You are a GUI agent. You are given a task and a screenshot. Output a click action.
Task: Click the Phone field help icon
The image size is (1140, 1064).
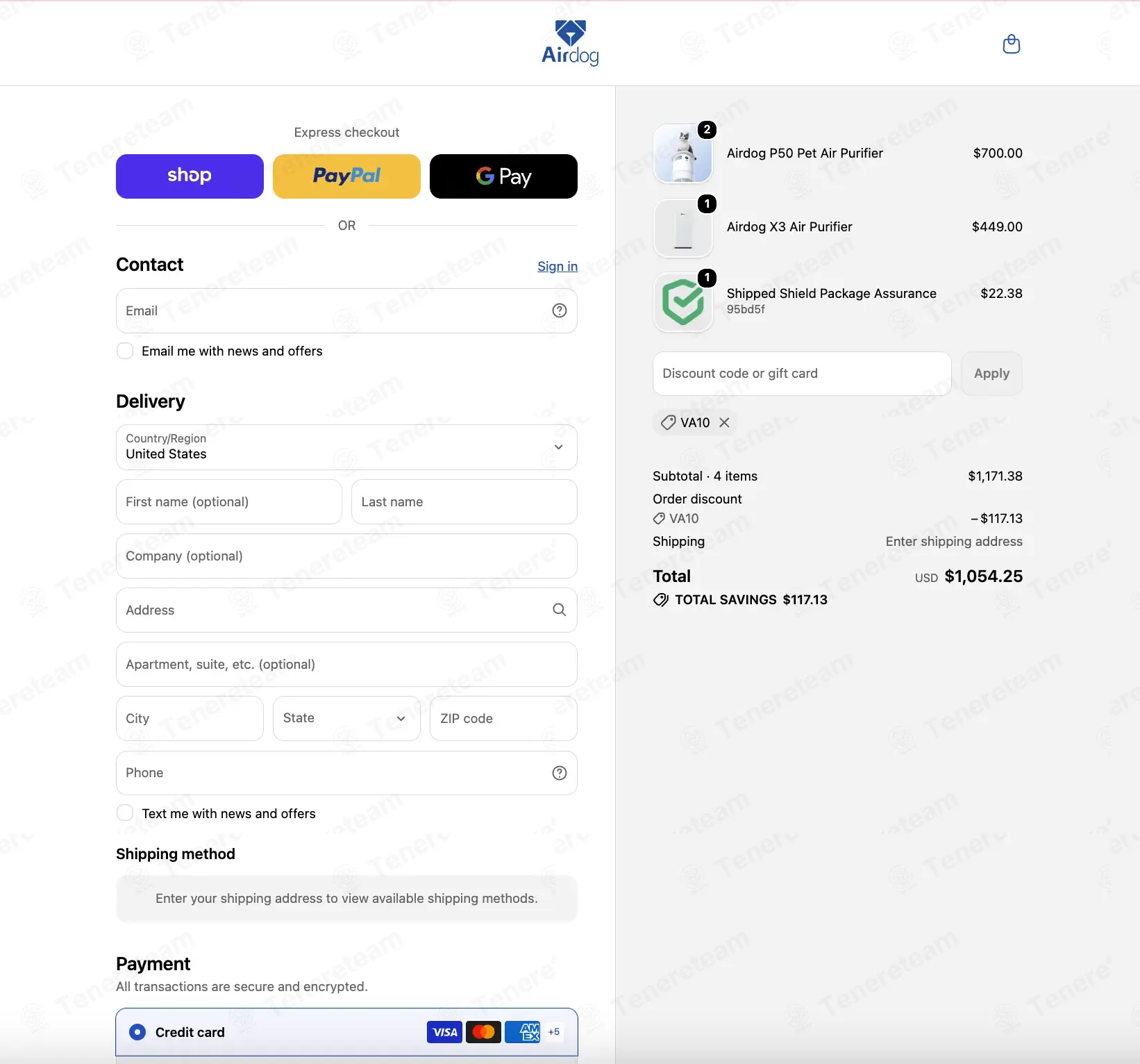(x=560, y=773)
